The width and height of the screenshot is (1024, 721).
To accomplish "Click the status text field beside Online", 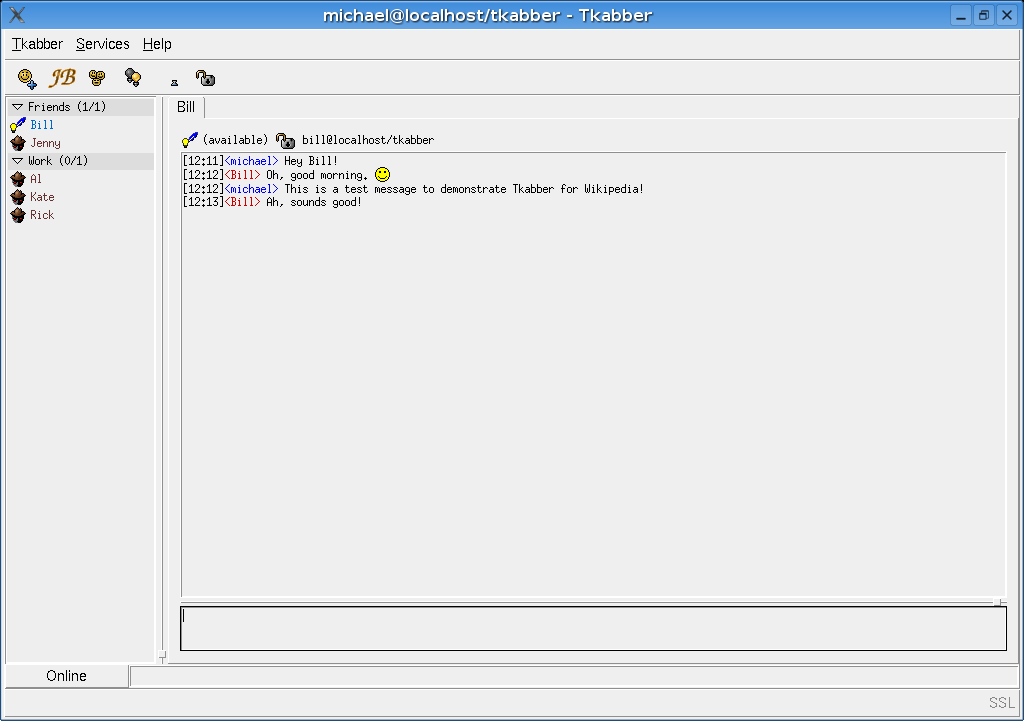I will tap(574, 677).
